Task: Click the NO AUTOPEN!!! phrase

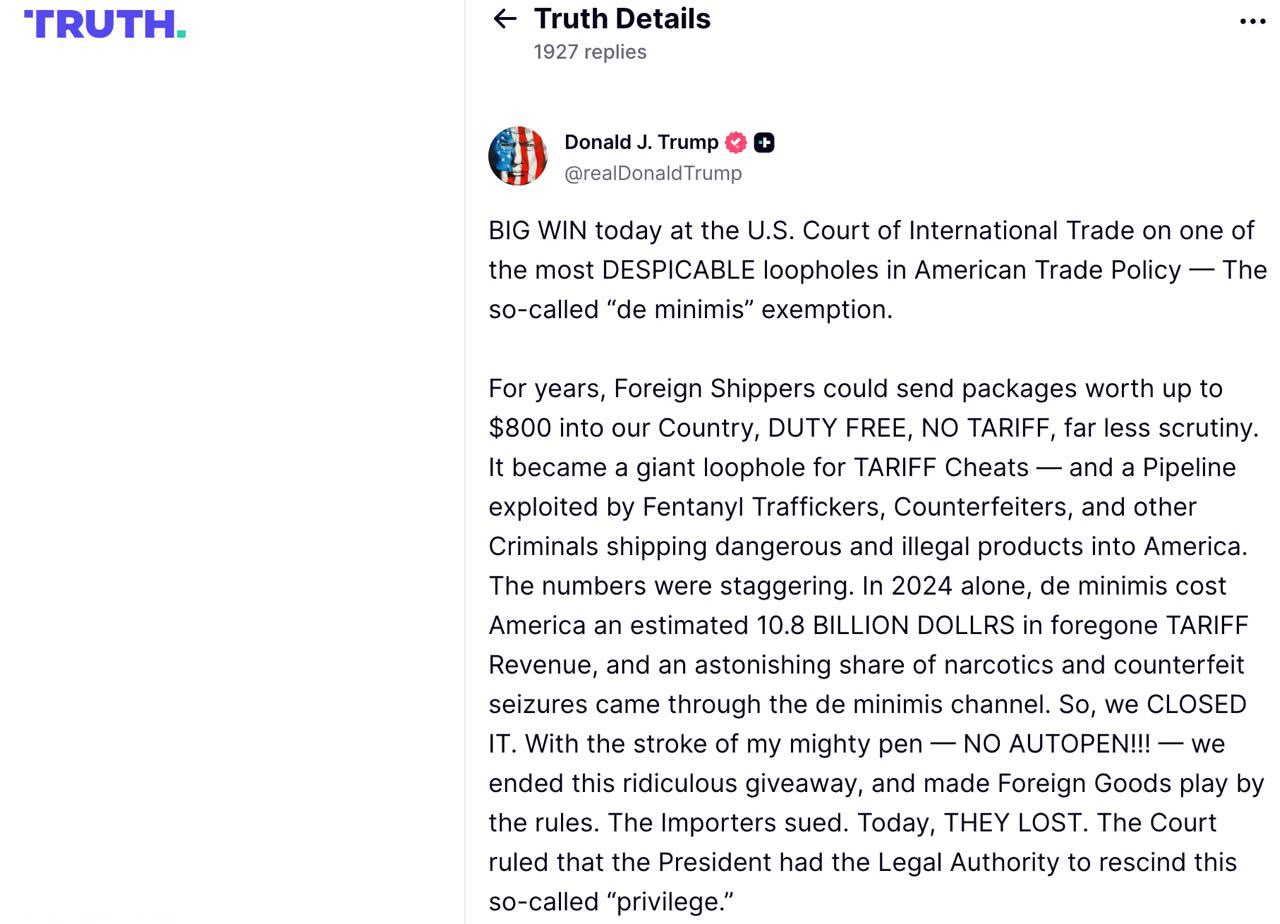Action: point(1056,744)
